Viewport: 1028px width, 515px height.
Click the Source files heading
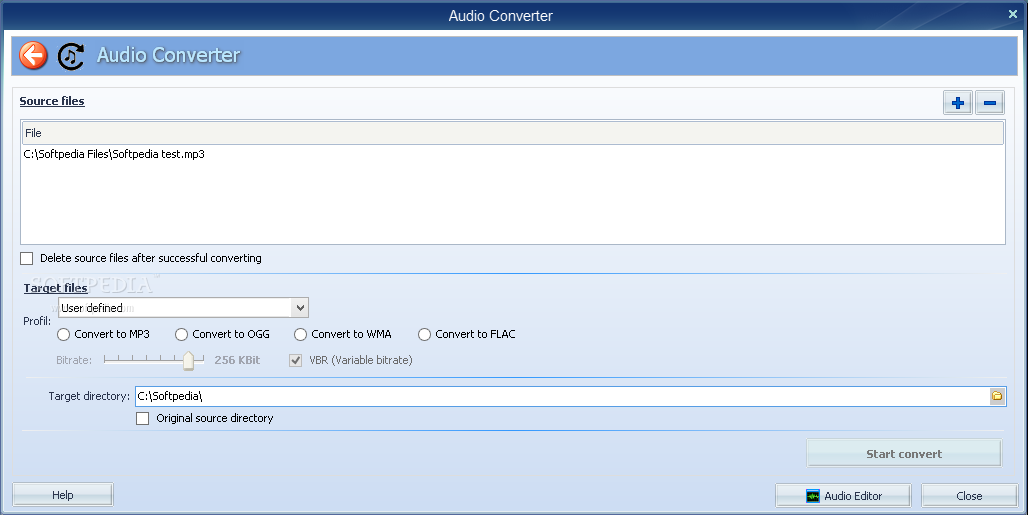[52, 101]
